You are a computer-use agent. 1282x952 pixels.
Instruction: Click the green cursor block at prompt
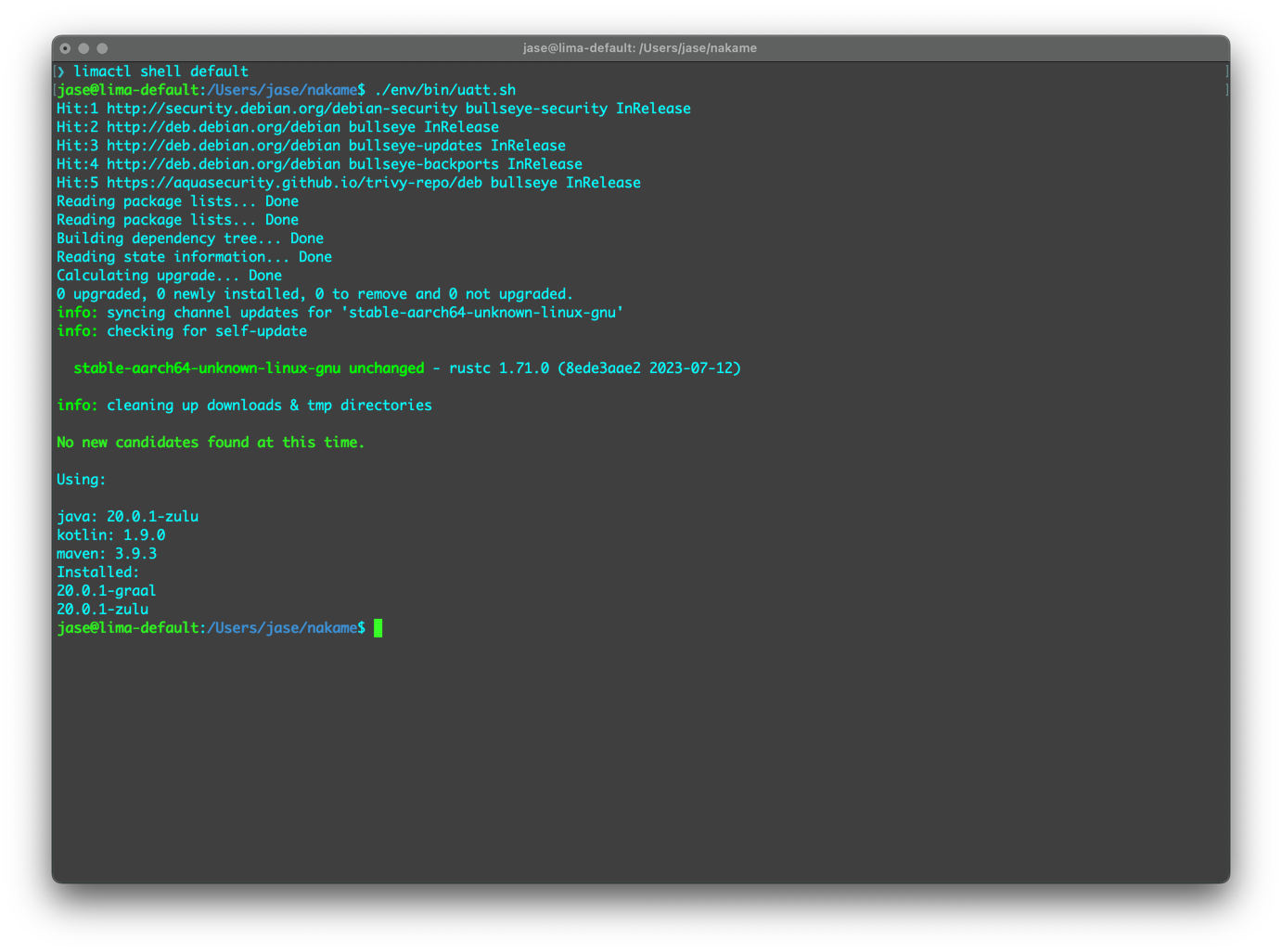click(x=378, y=628)
